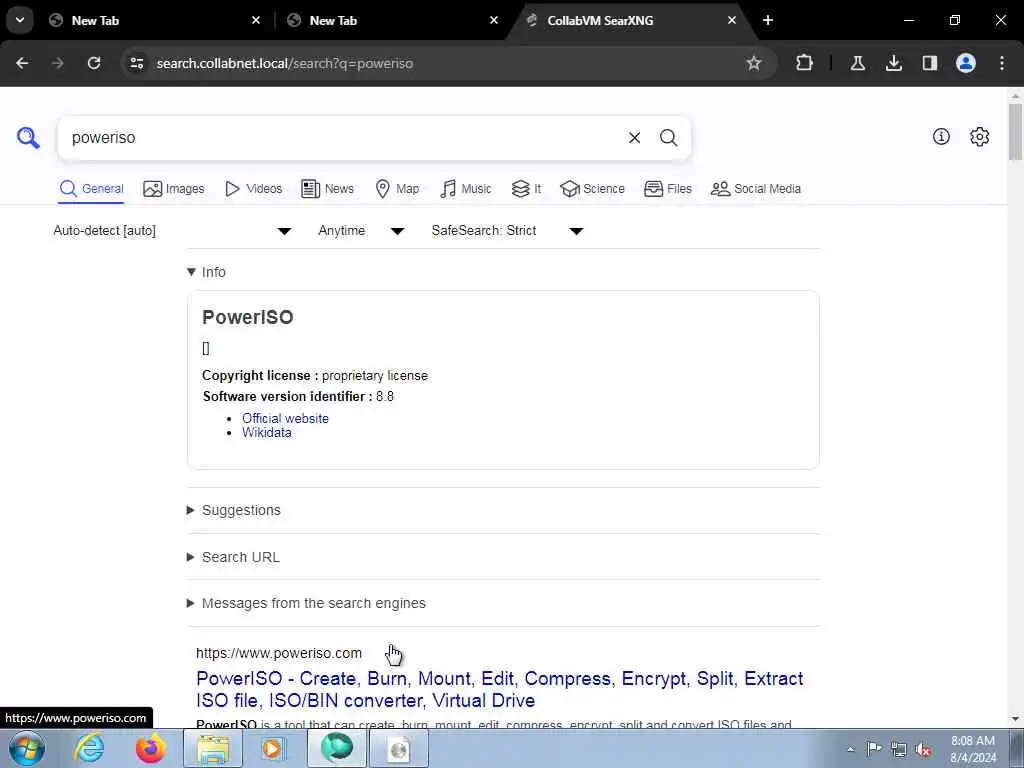This screenshot has width=1024, height=768.
Task: Open the PowerISO result title link
Action: point(500,689)
